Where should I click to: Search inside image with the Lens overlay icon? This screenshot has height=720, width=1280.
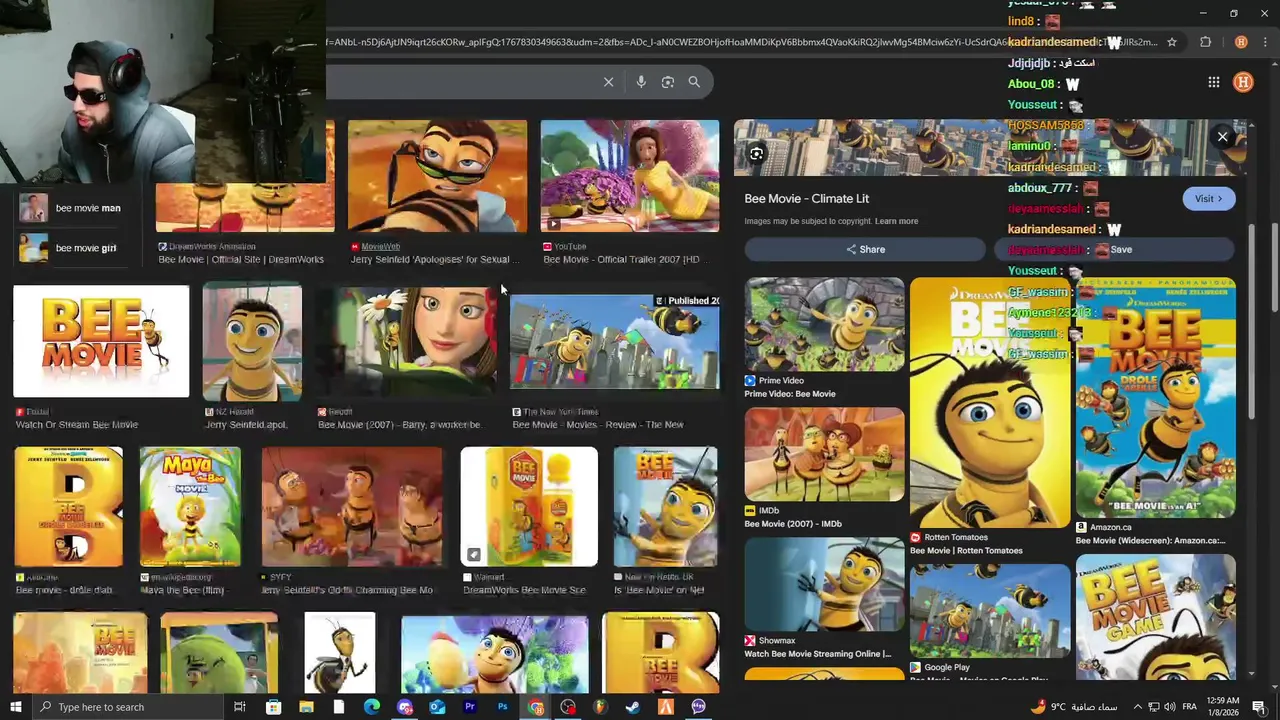tap(756, 154)
